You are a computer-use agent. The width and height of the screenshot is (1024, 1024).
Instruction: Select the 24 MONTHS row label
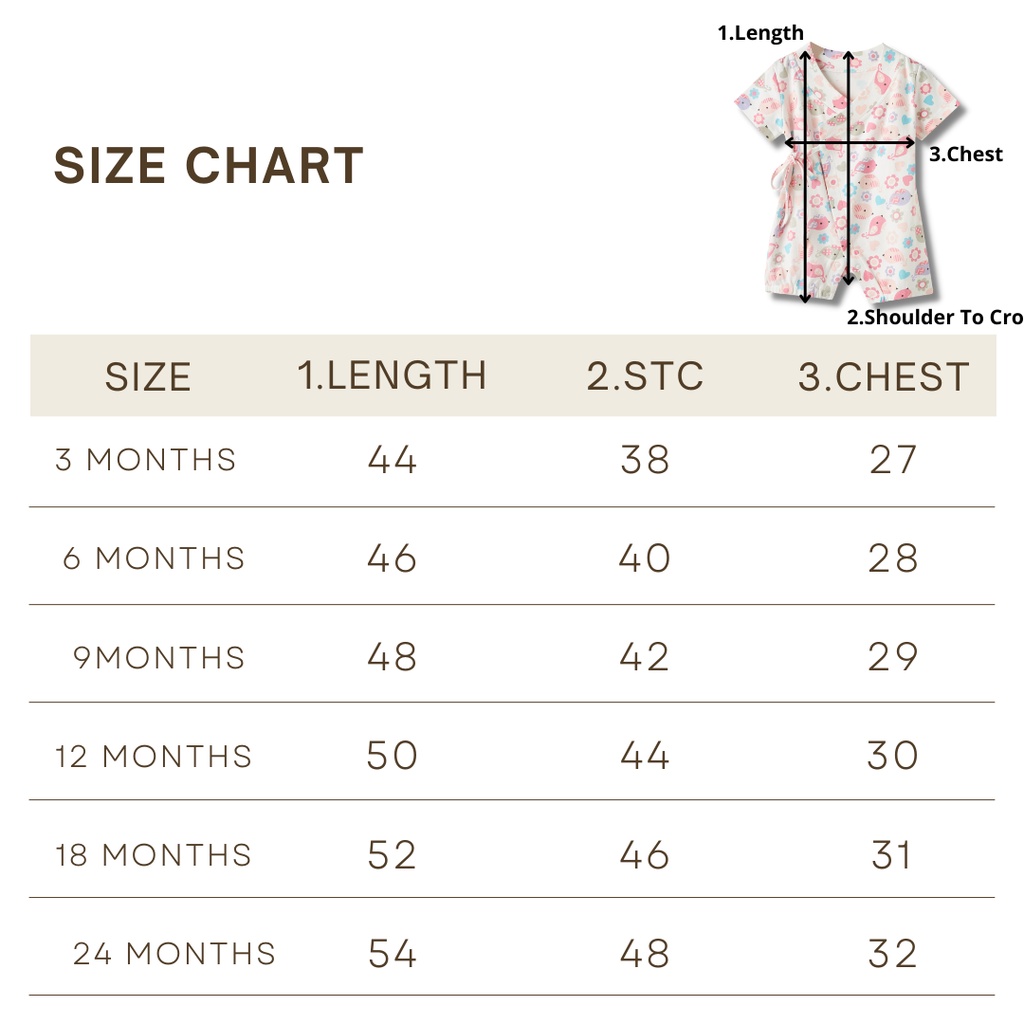click(174, 953)
